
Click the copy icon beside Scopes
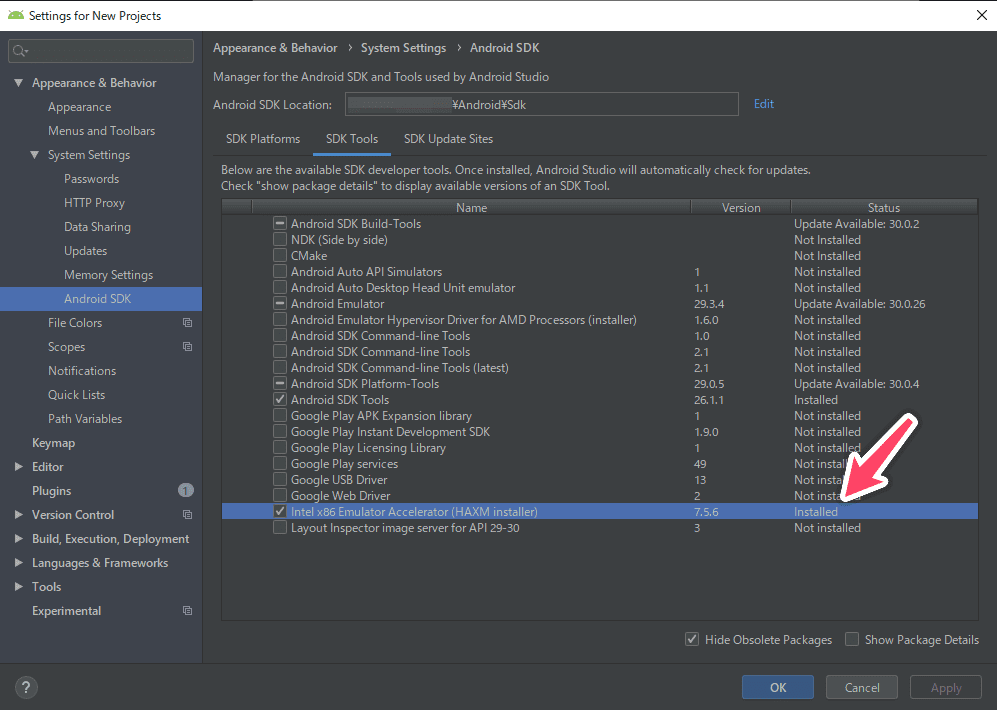pos(188,347)
